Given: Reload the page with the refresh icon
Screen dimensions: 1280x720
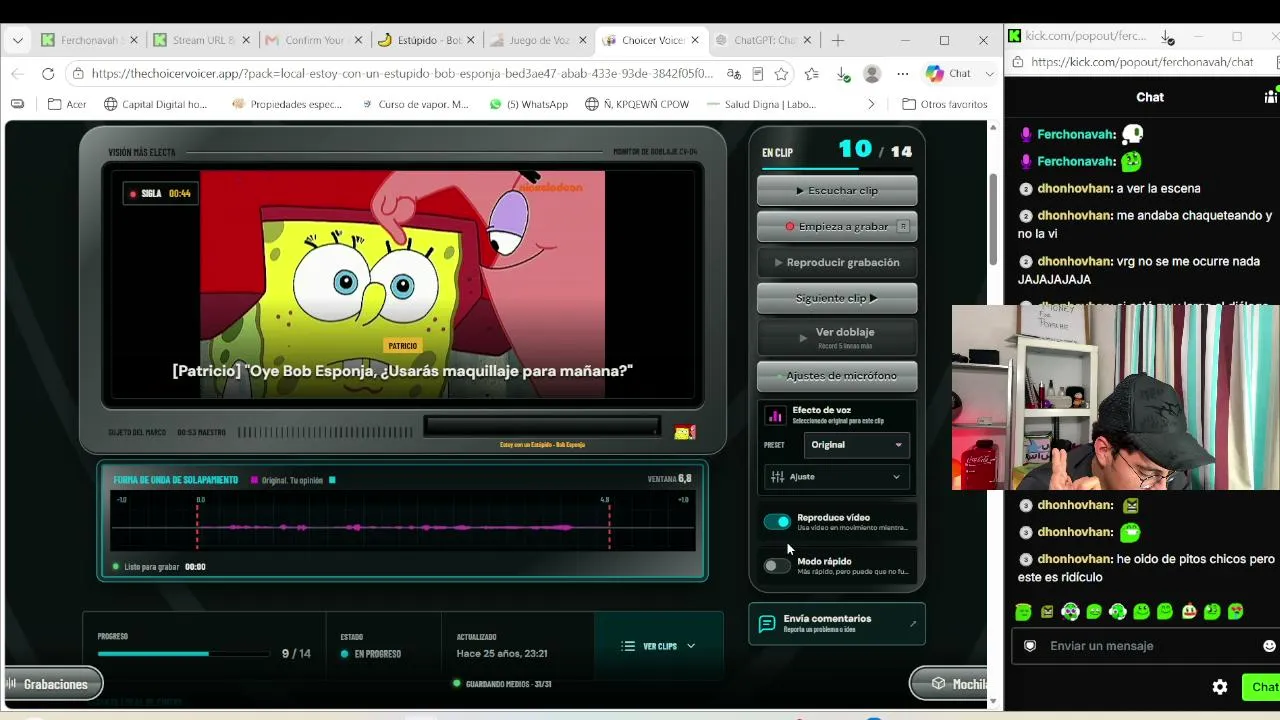Looking at the screenshot, I should point(47,73).
